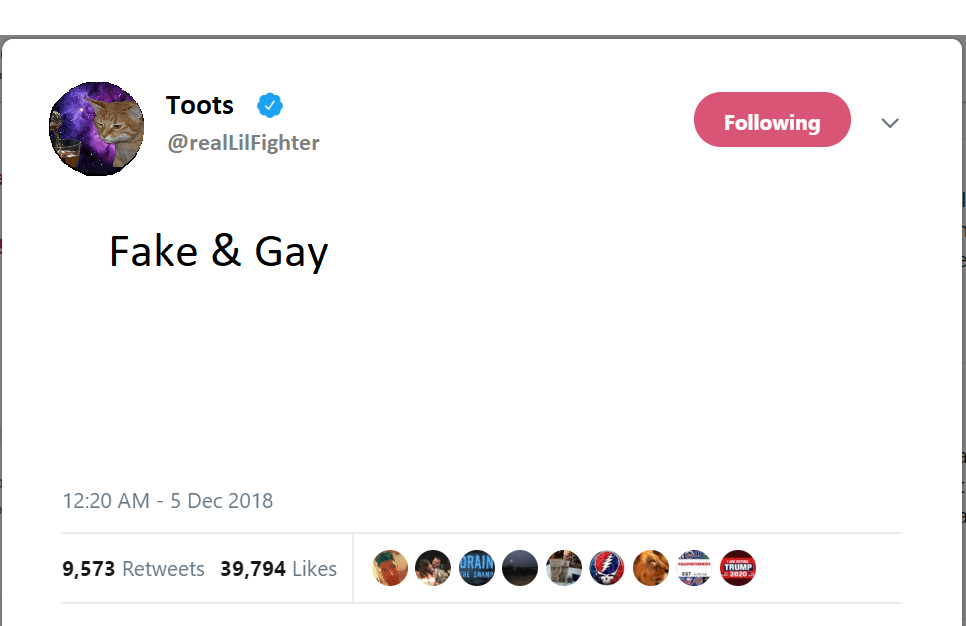Click the Fake & Gay tweet text
The image size is (966, 626).
point(218,251)
